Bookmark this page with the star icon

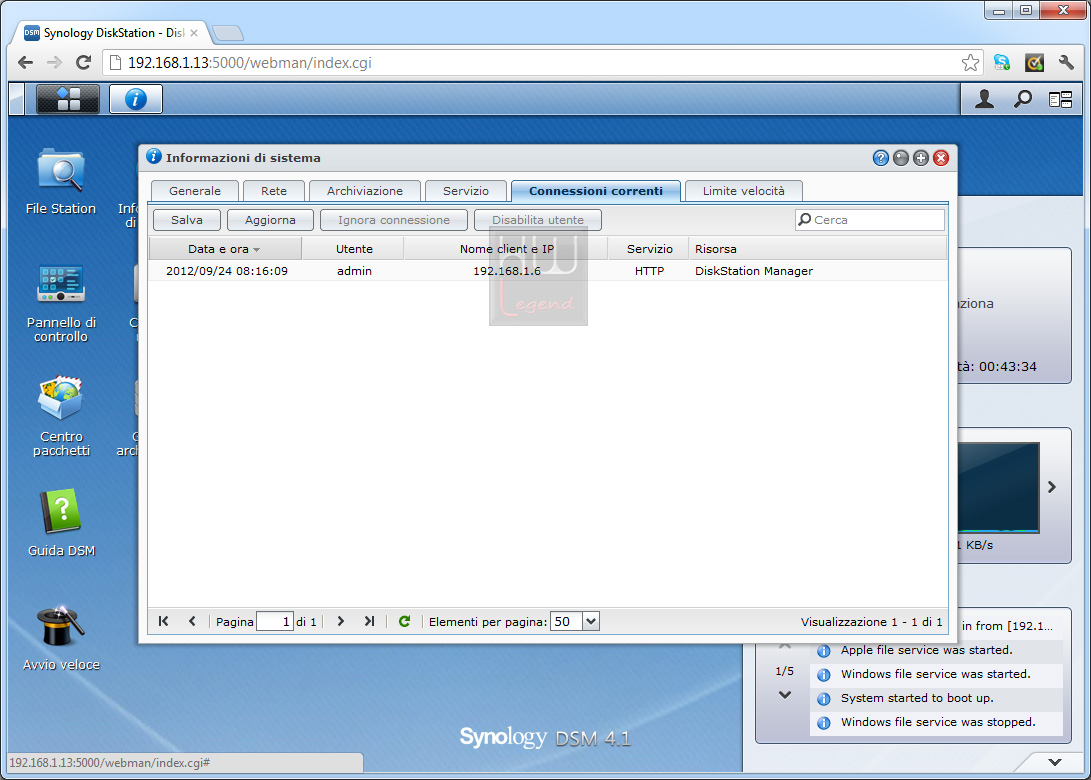[x=970, y=63]
